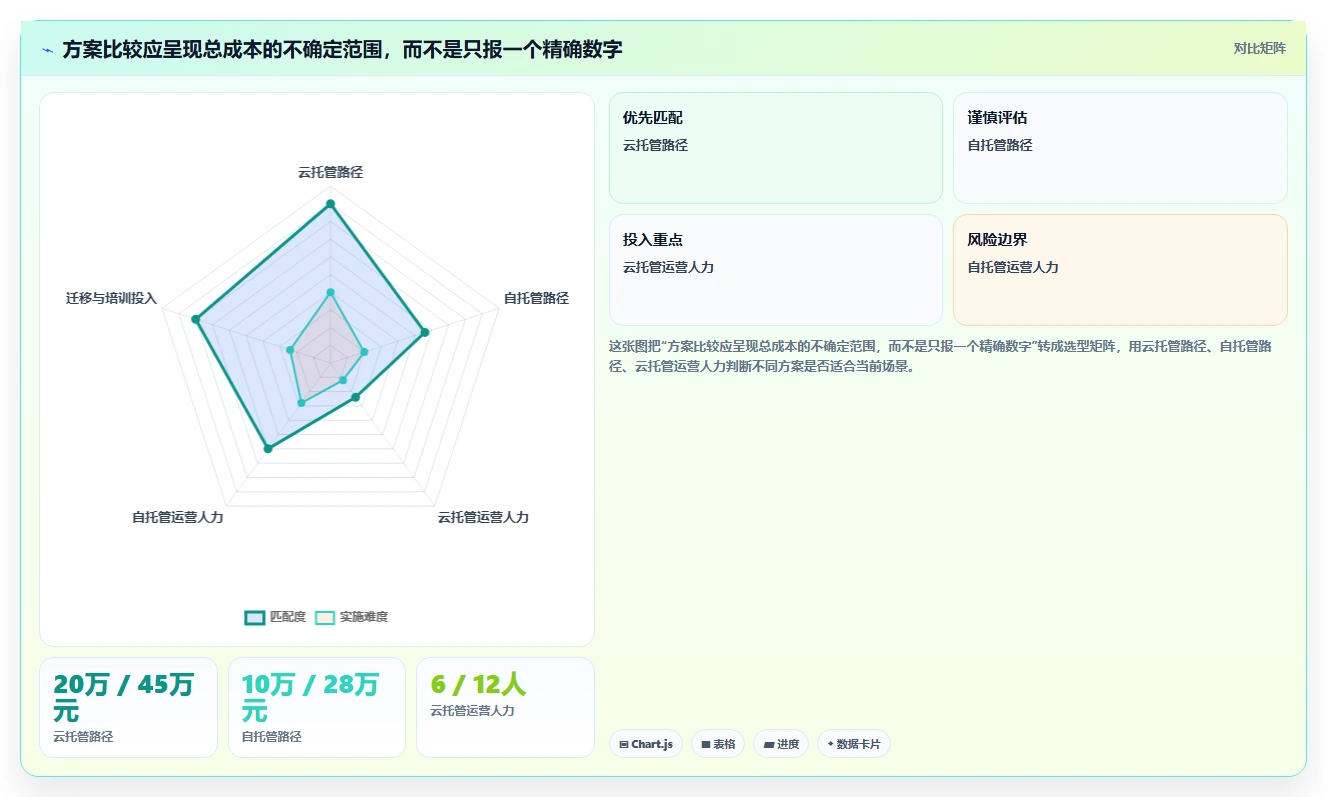This screenshot has height=797, width=1327.
Task: Click 自托管路径 caption under 10万 / 28万元
Action: click(272, 737)
